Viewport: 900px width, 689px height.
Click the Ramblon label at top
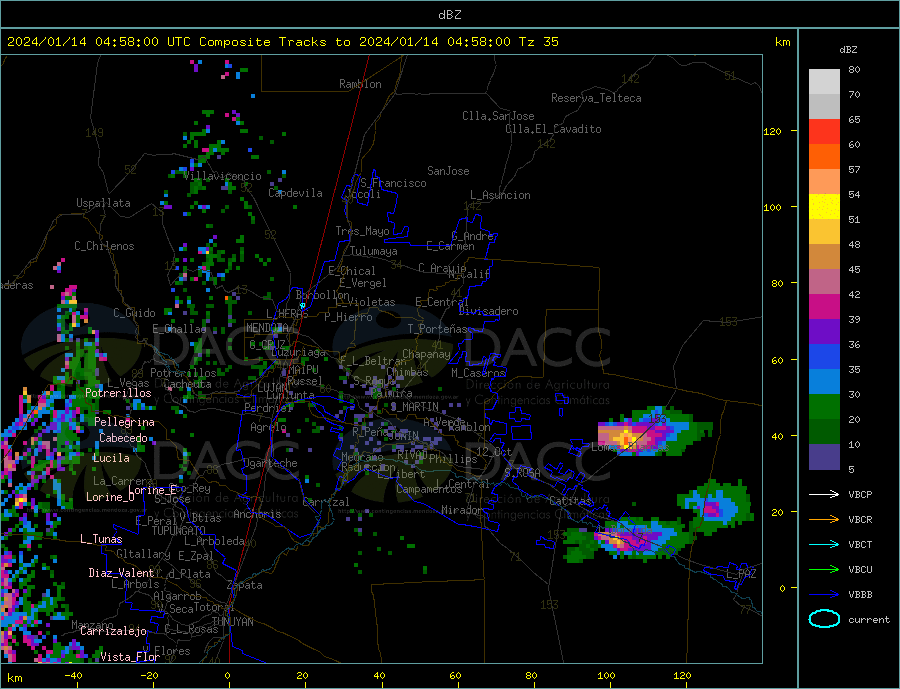pos(360,84)
